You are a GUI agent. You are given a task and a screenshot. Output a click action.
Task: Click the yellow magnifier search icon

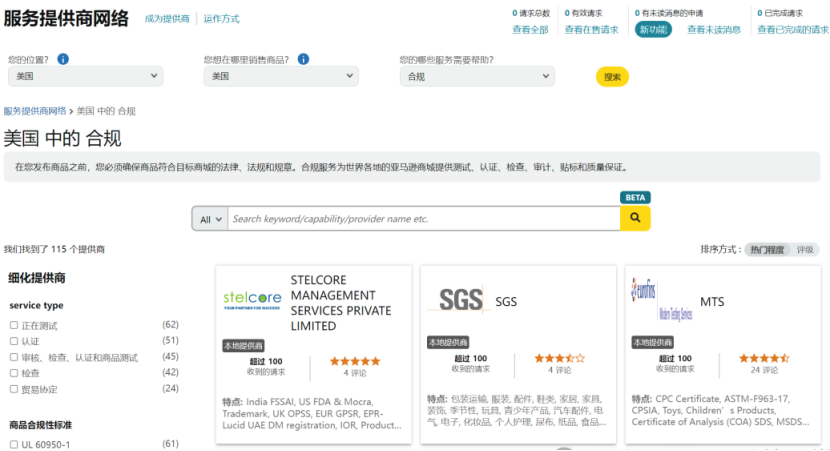click(635, 218)
